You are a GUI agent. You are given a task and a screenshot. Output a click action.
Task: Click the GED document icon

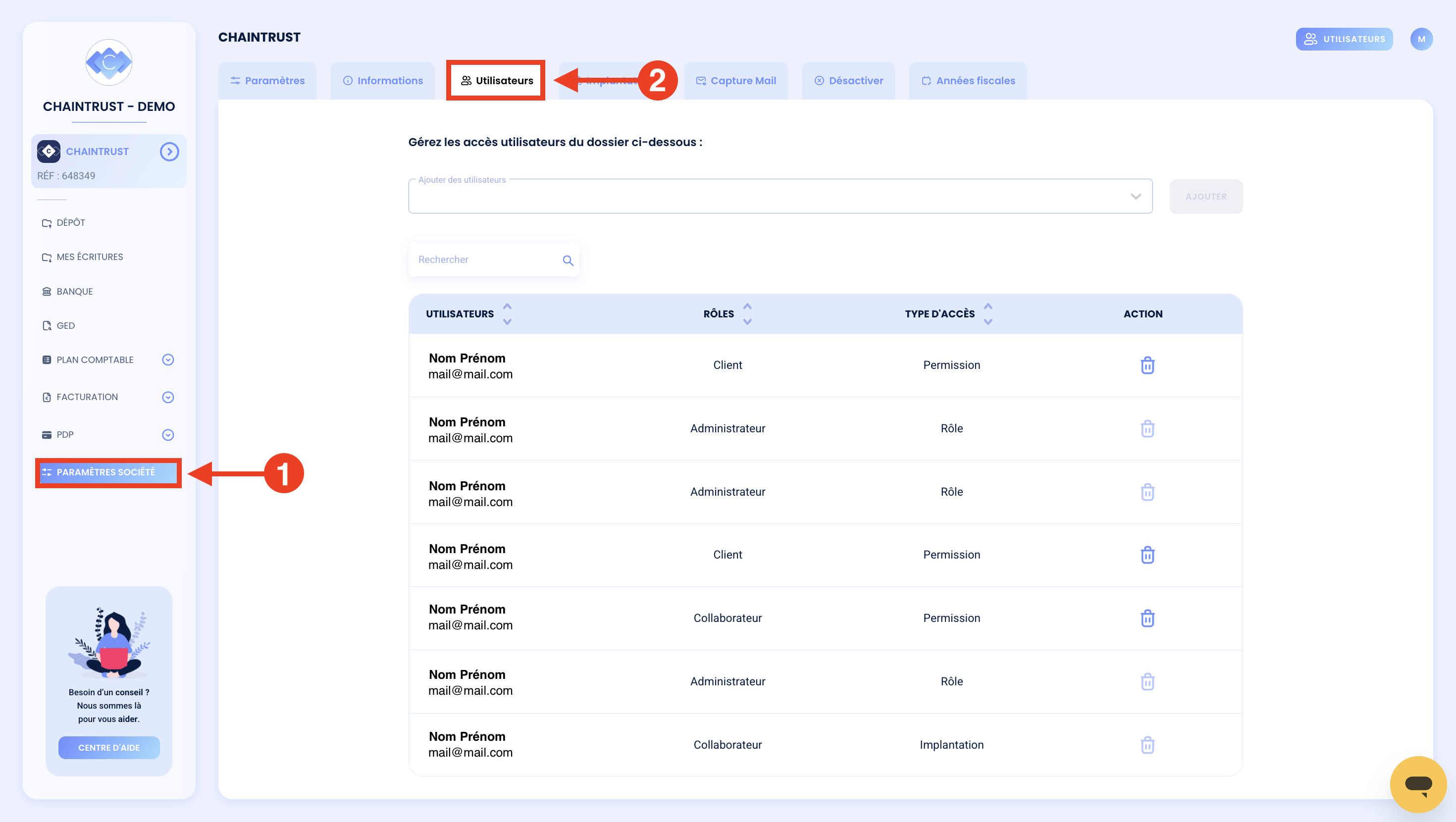pyautogui.click(x=47, y=326)
